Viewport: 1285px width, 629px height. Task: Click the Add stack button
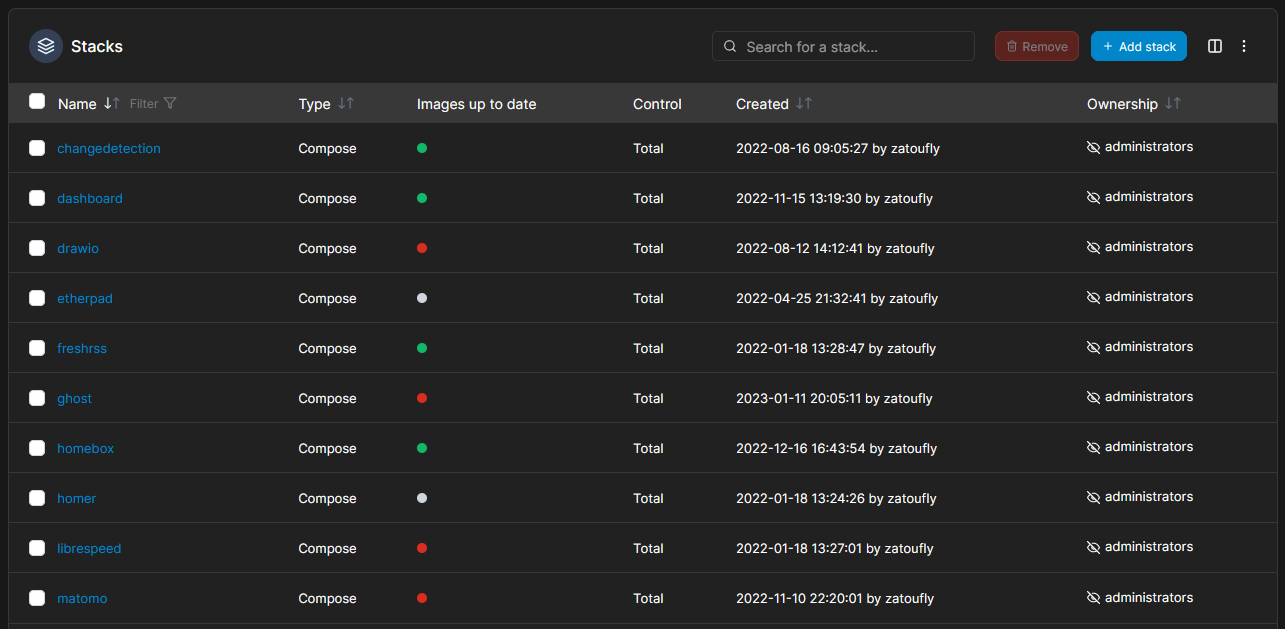point(1138,46)
